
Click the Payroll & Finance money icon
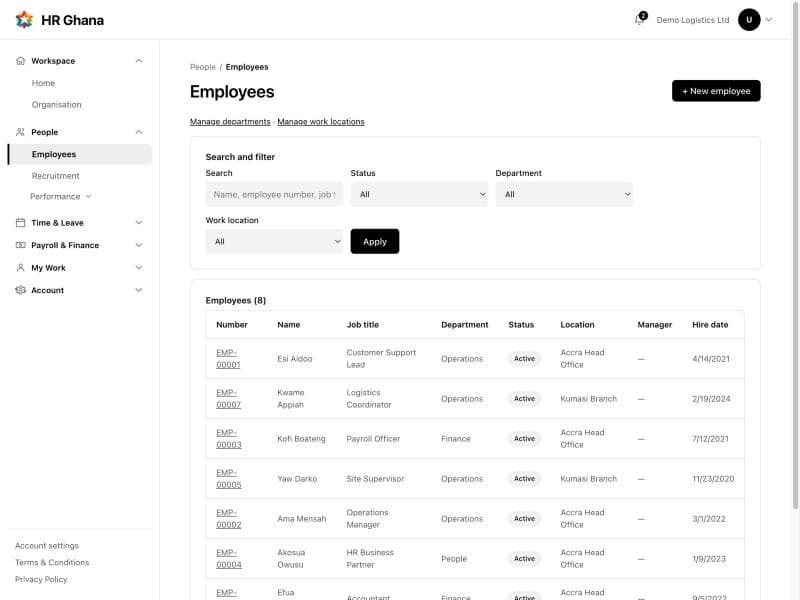point(20,245)
